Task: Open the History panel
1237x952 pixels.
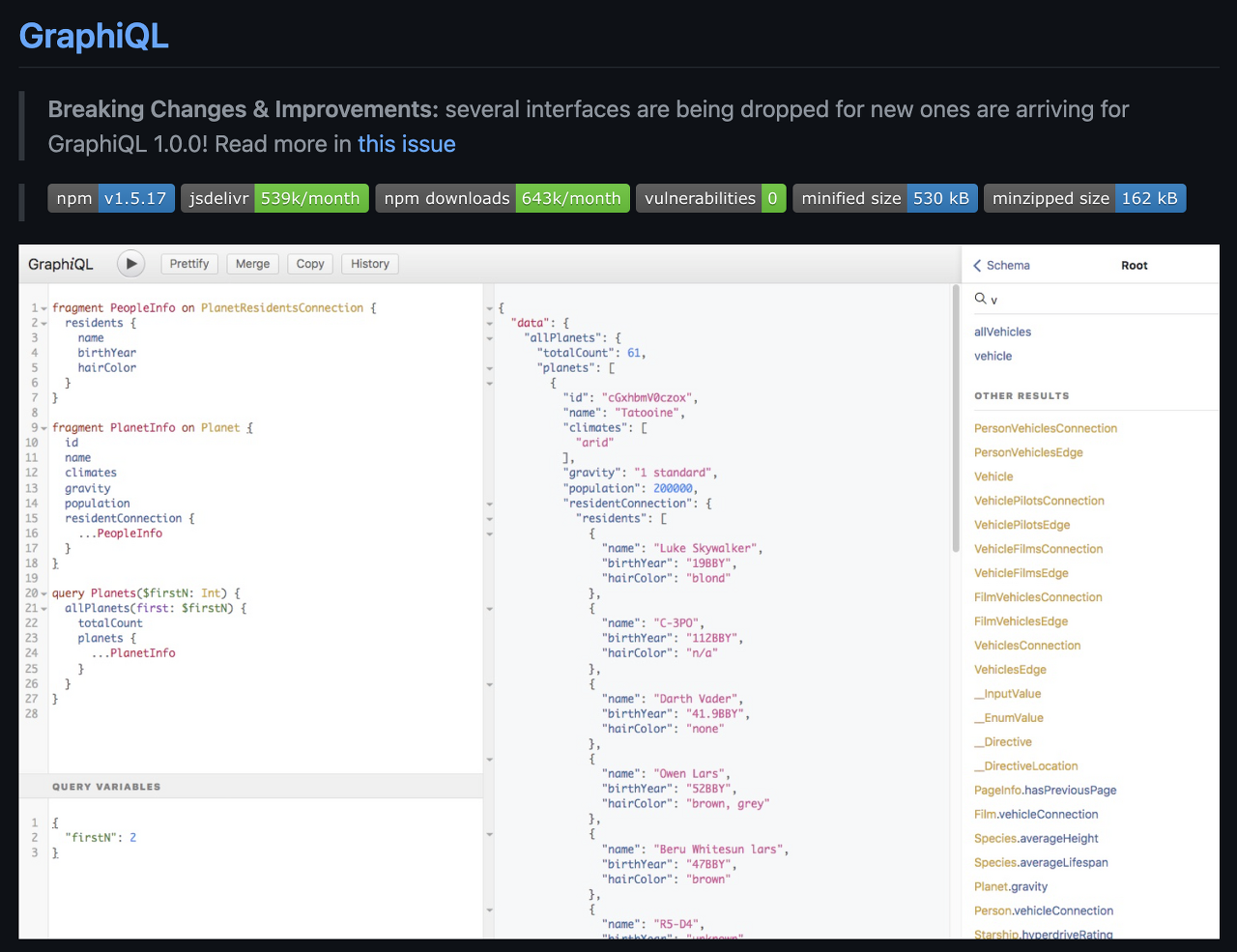Action: (370, 264)
